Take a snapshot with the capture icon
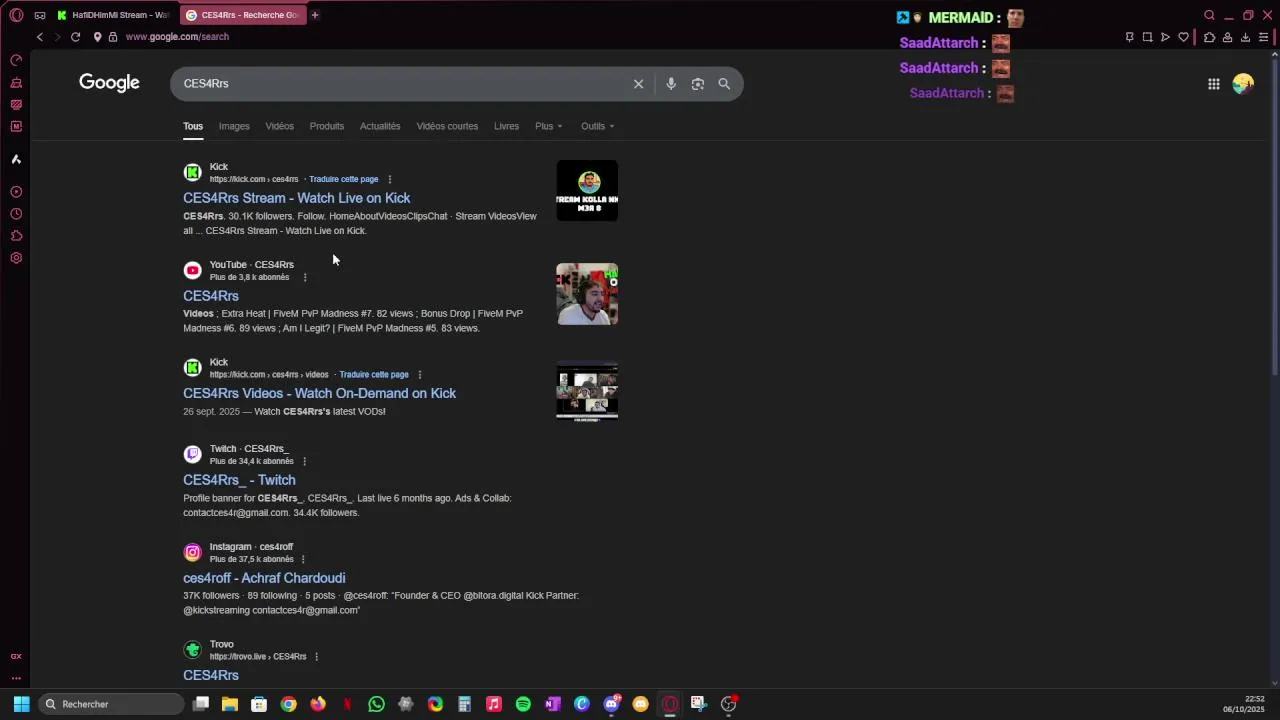Screen dimensions: 1280x720 (x=1147, y=37)
